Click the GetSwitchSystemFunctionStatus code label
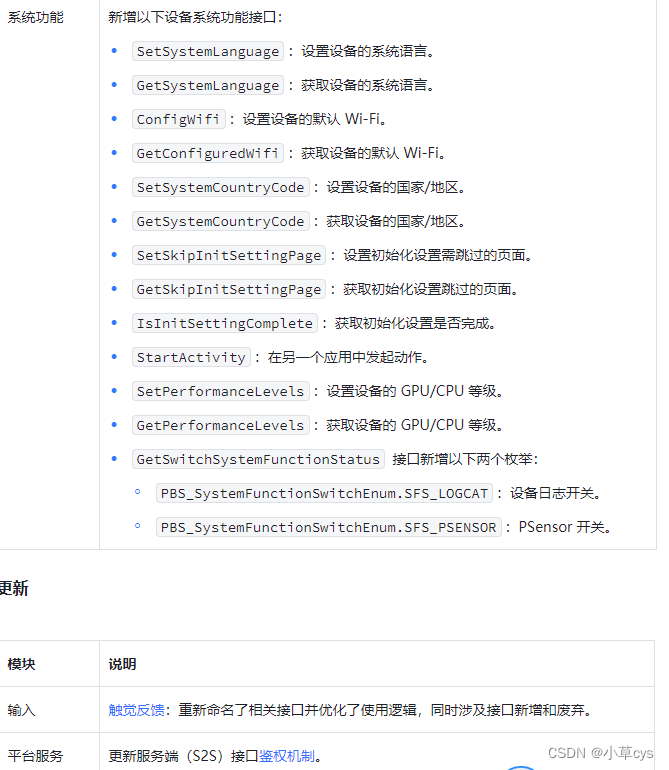The width and height of the screenshot is (669, 770). (258, 459)
